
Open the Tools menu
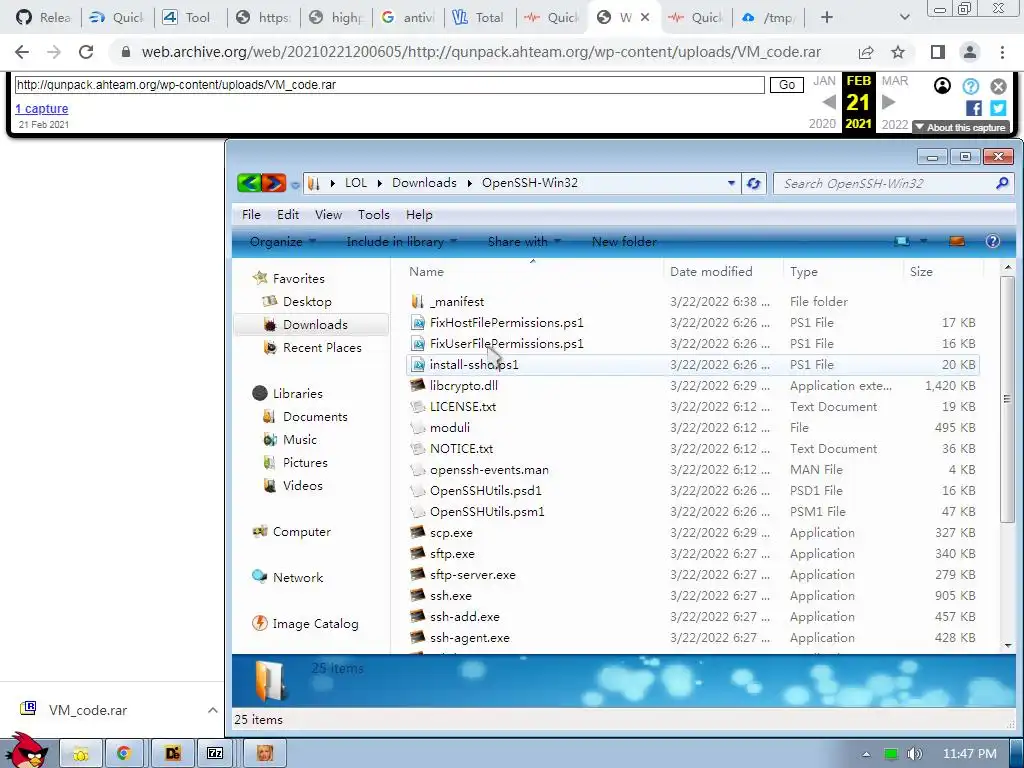tap(374, 215)
